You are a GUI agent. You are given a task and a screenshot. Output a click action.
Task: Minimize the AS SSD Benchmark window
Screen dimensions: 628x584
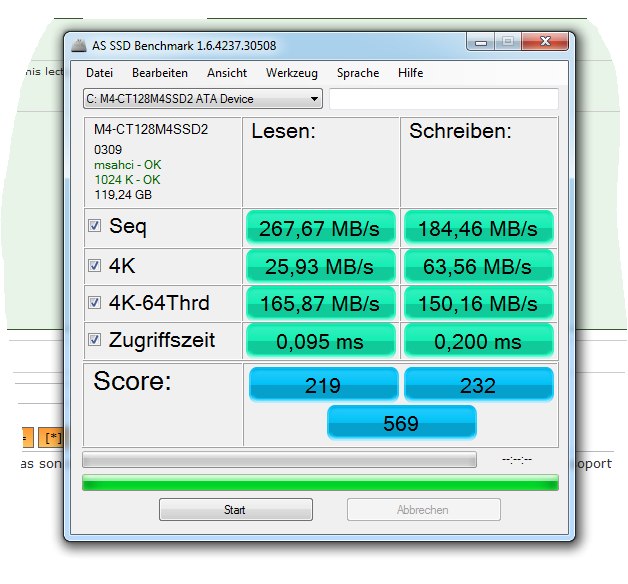click(x=481, y=42)
